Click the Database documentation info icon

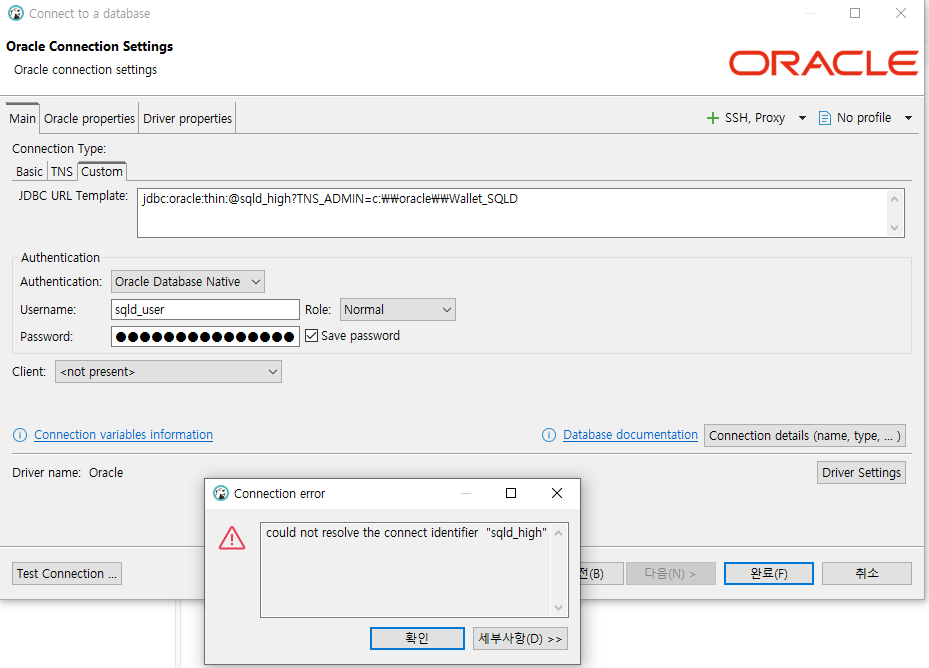pos(549,435)
